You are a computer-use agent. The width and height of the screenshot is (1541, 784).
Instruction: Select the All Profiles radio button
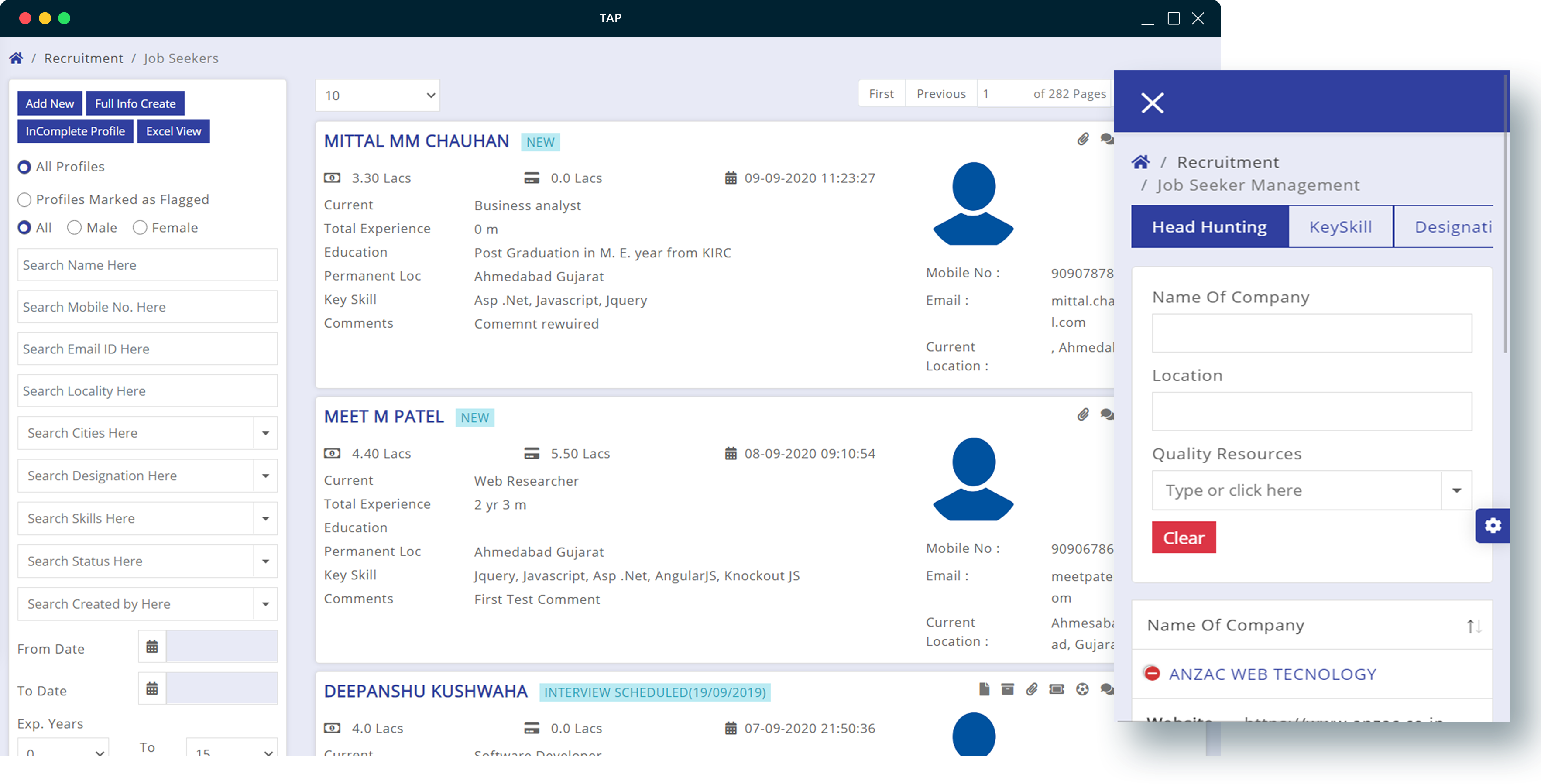click(24, 167)
